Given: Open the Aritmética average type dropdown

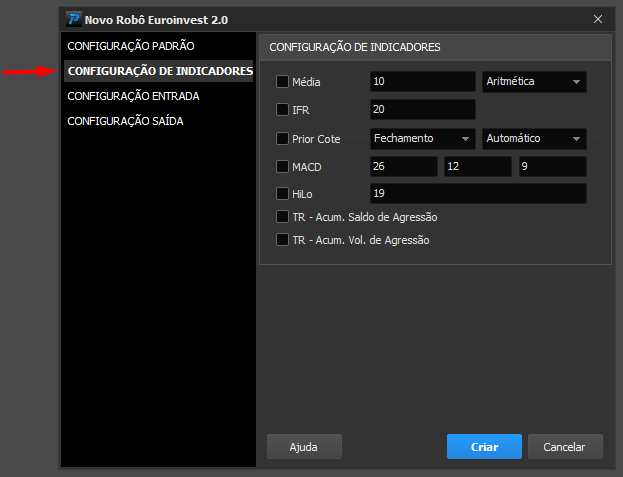Looking at the screenshot, I should tap(534, 82).
